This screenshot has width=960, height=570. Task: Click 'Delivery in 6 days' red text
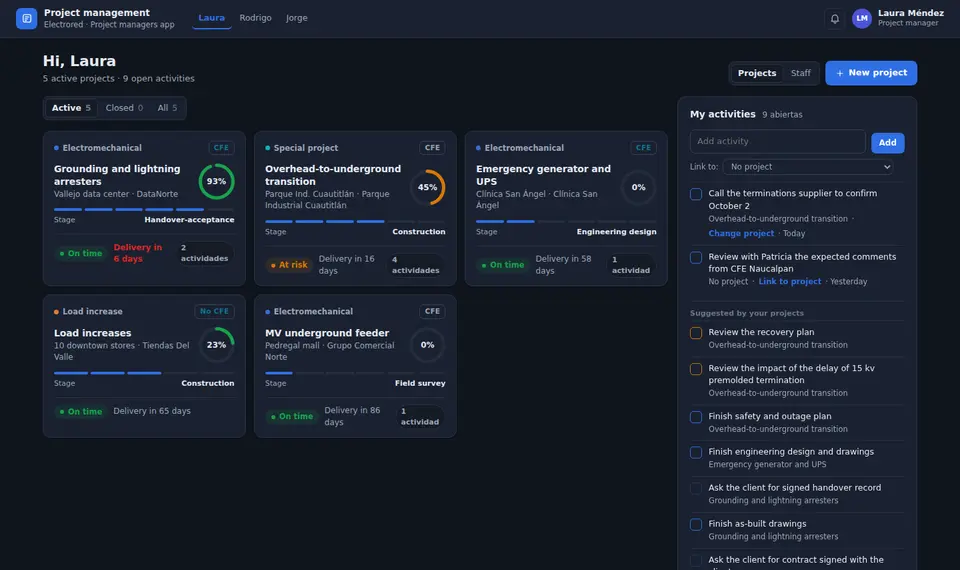(x=138, y=253)
